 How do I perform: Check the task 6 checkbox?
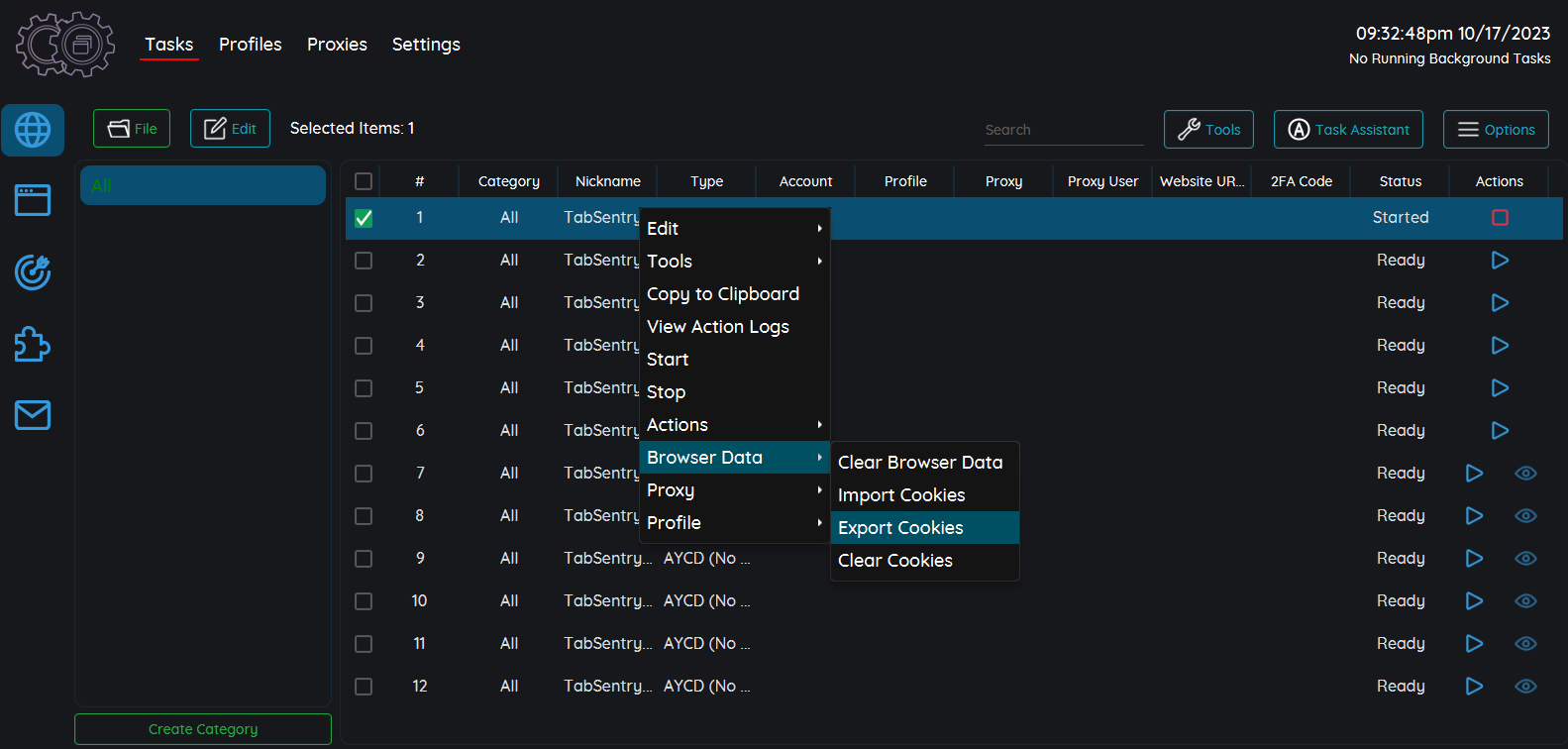[x=364, y=431]
